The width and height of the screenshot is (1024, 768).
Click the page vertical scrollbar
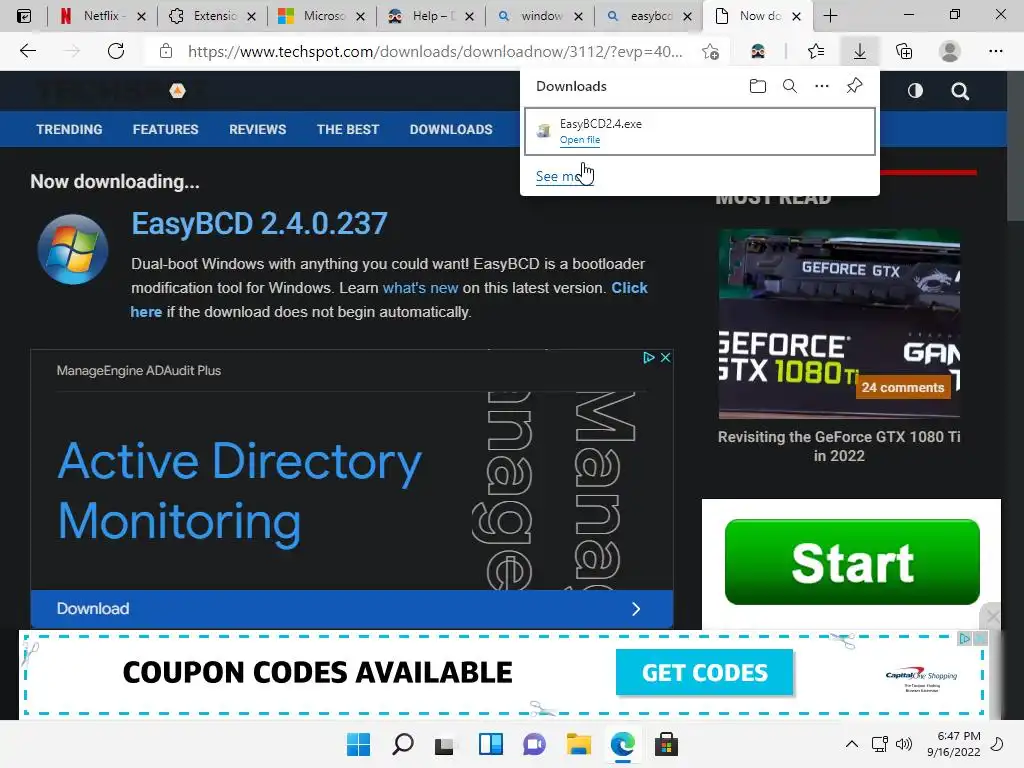[1016, 148]
